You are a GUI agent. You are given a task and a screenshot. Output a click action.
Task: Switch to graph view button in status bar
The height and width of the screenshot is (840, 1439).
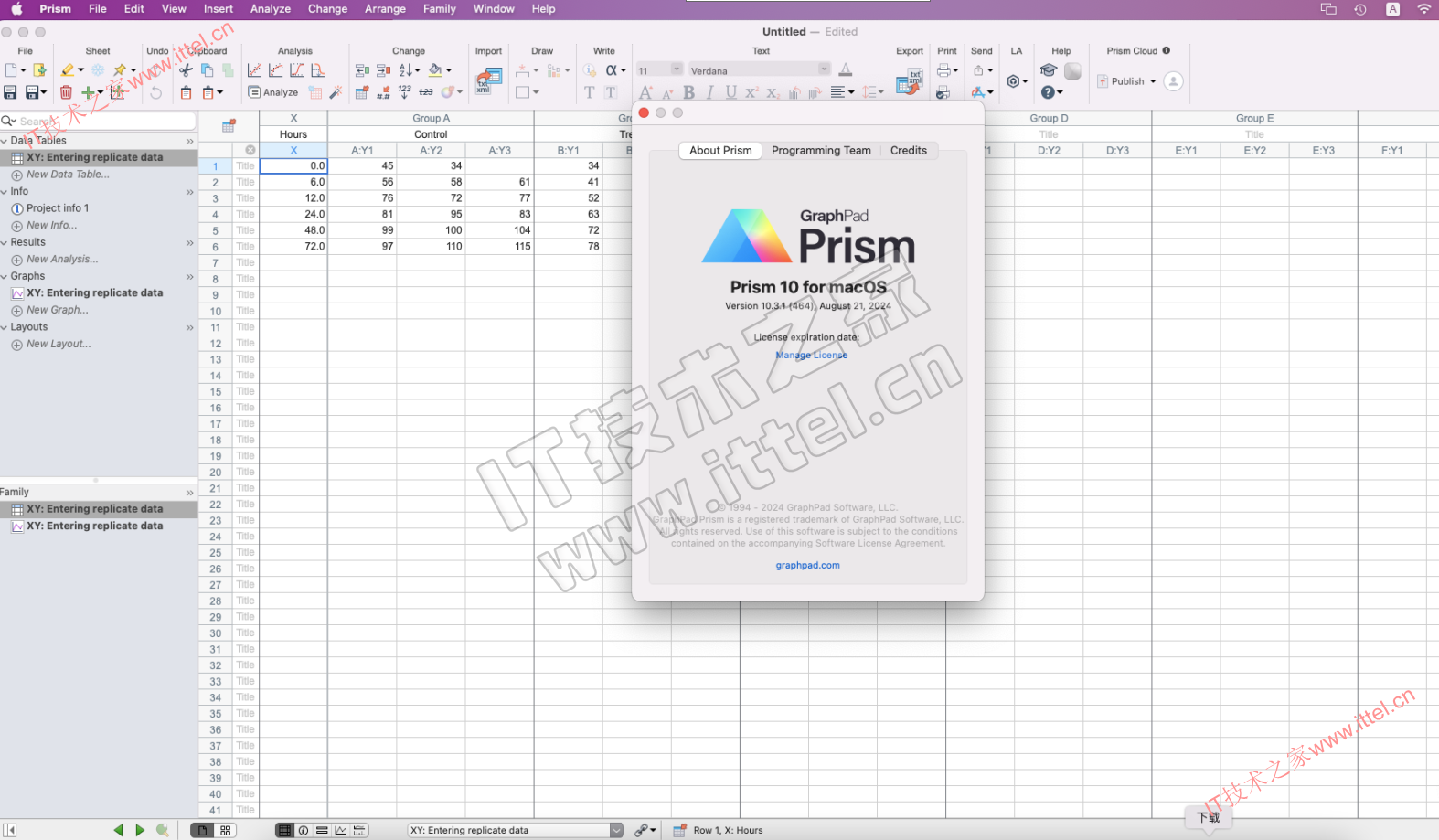pyautogui.click(x=341, y=830)
